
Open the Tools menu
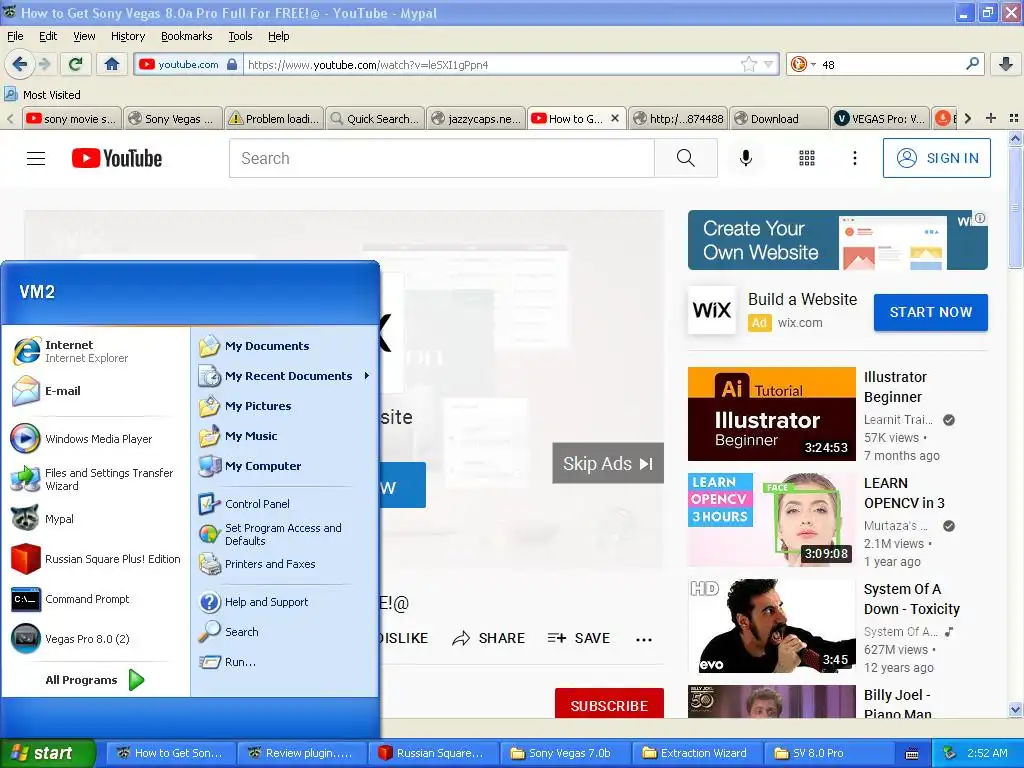coord(240,36)
